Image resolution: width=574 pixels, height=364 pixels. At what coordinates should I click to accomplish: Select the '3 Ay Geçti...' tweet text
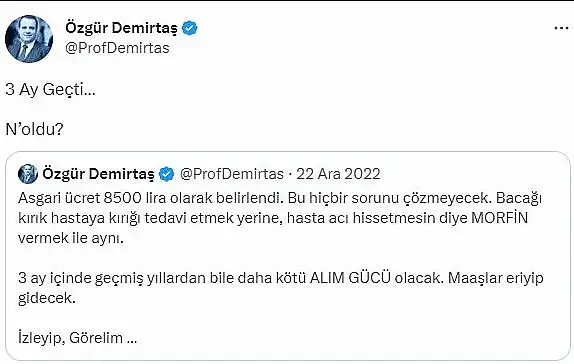(50, 89)
